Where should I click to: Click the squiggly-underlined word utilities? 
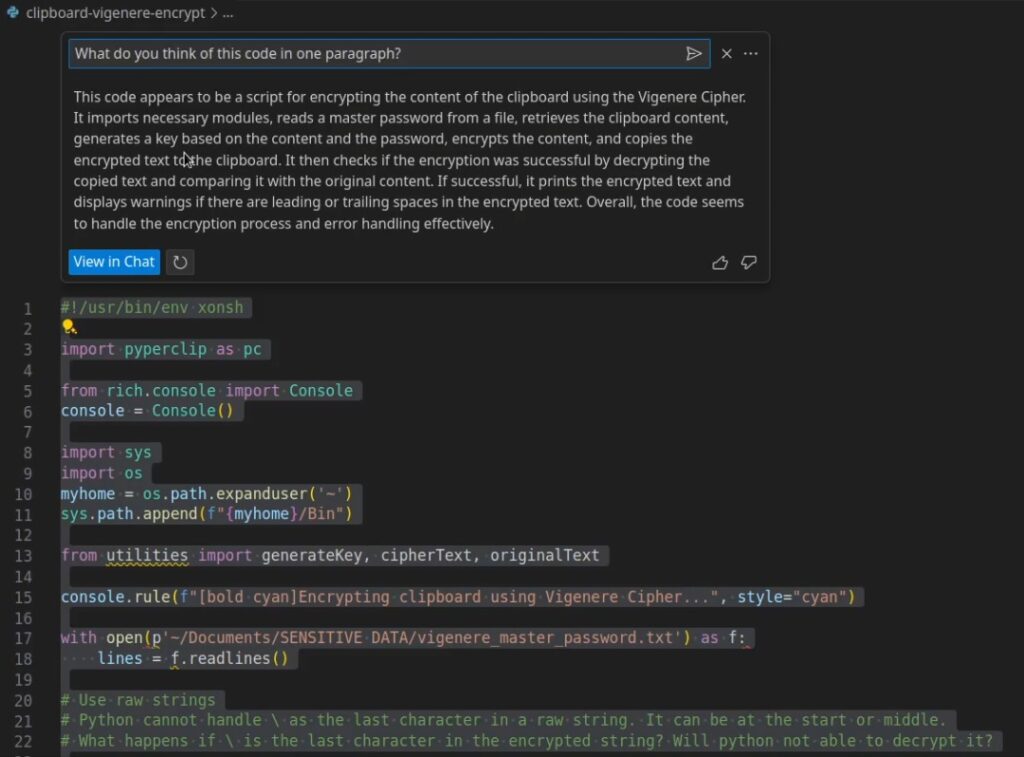tap(147, 555)
